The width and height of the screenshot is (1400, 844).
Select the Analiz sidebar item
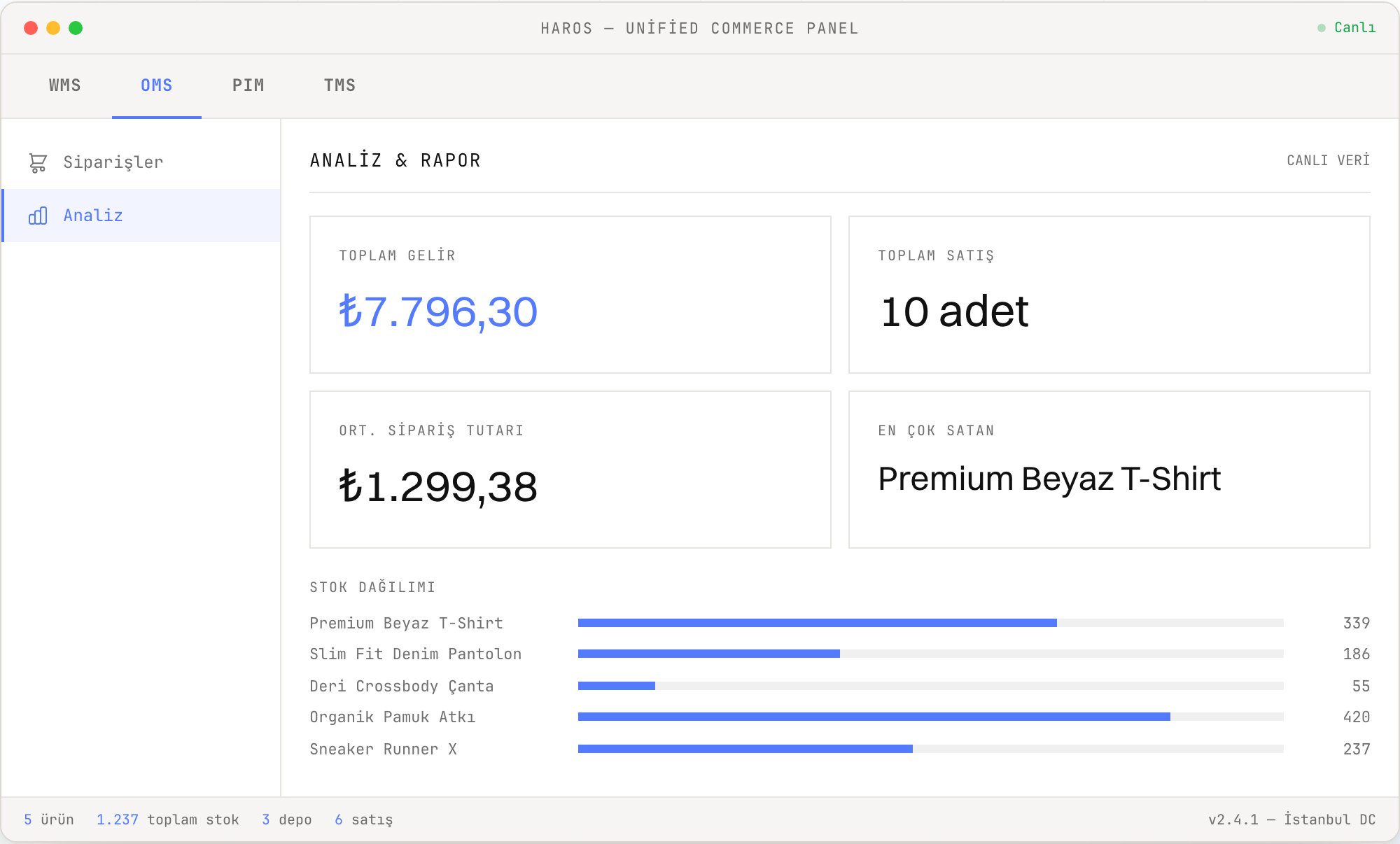click(141, 216)
